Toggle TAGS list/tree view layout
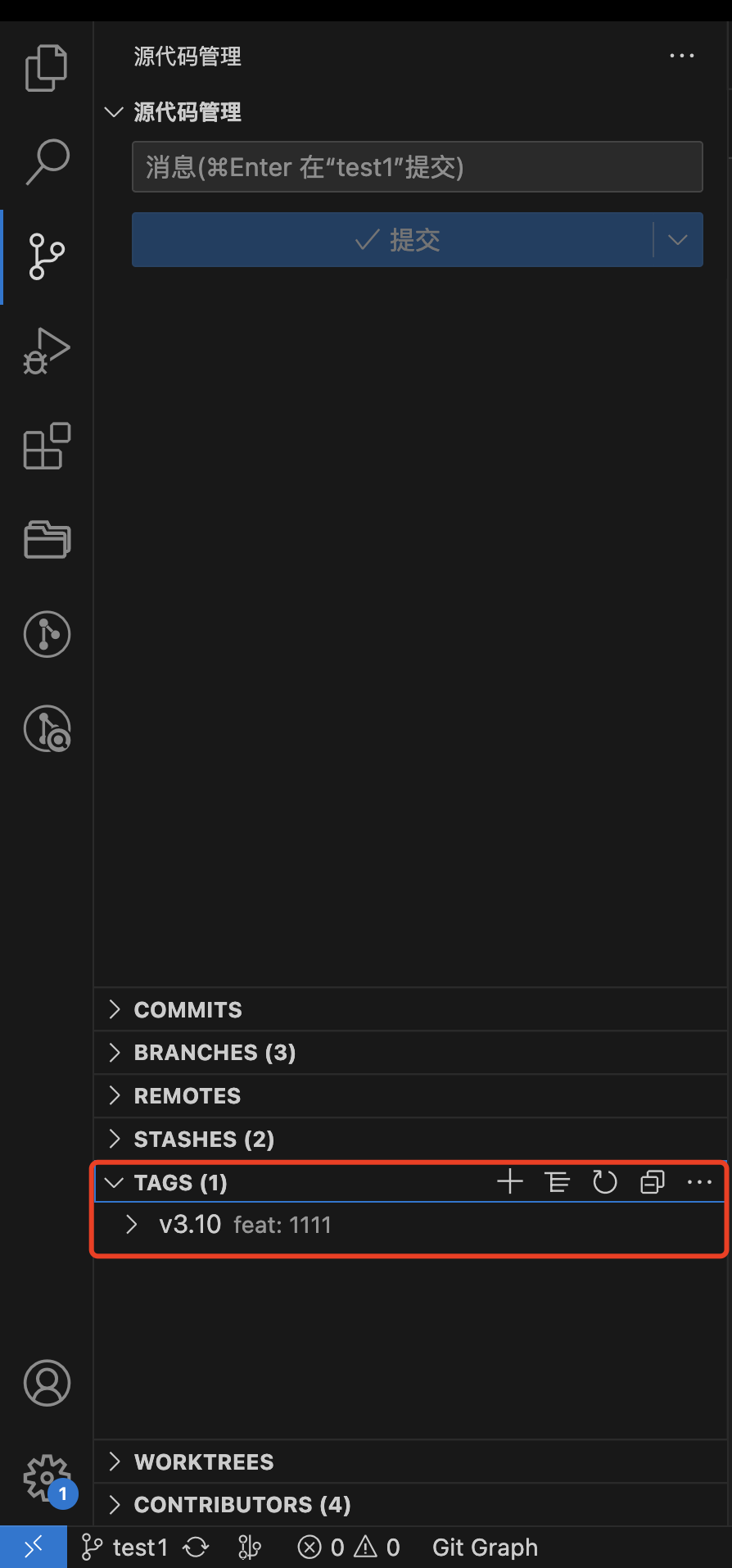Viewport: 732px width, 1568px height. (x=557, y=1182)
